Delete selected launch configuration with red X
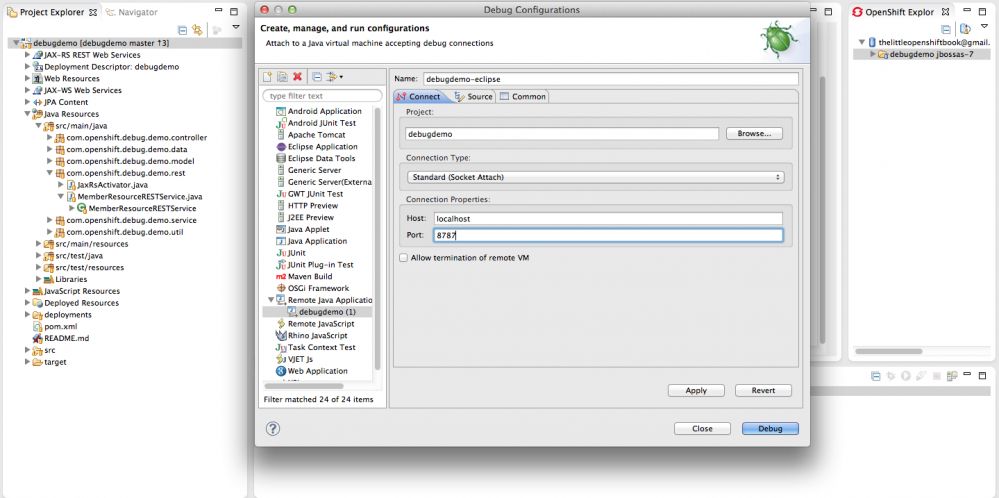The height and width of the screenshot is (498, 999). click(x=298, y=77)
